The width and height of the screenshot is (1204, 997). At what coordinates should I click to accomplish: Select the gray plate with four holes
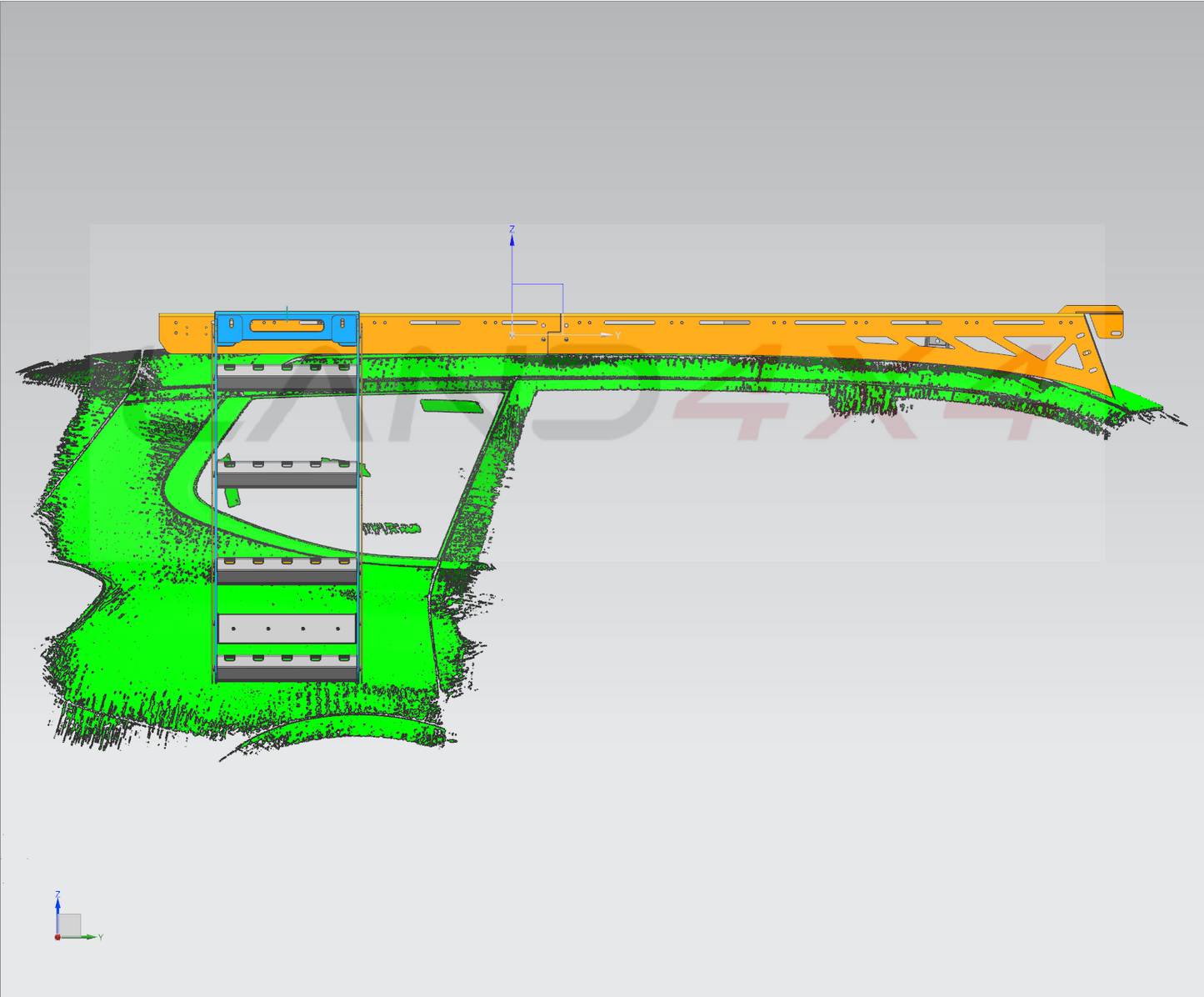(287, 629)
